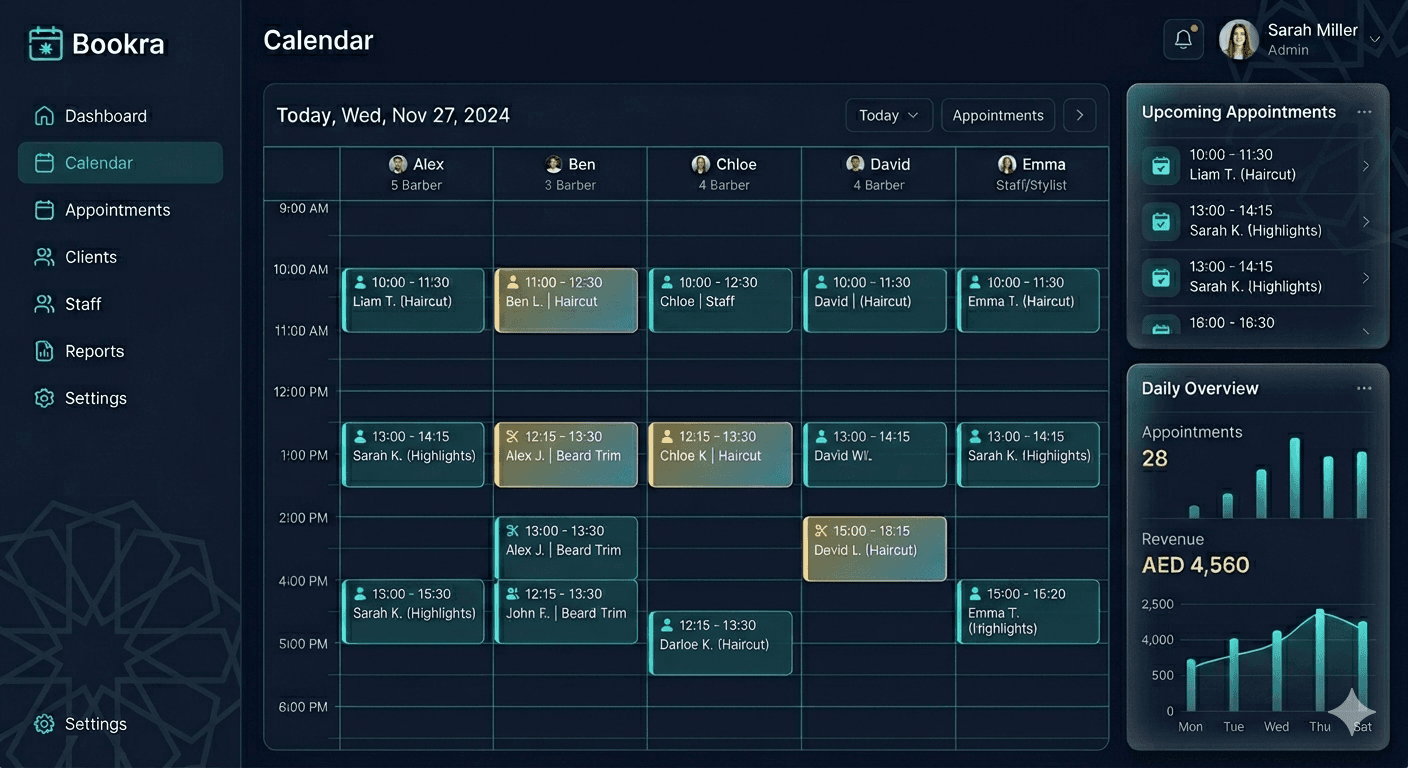
Task: Click the Tue label on revenue chart
Action: 1234,727
